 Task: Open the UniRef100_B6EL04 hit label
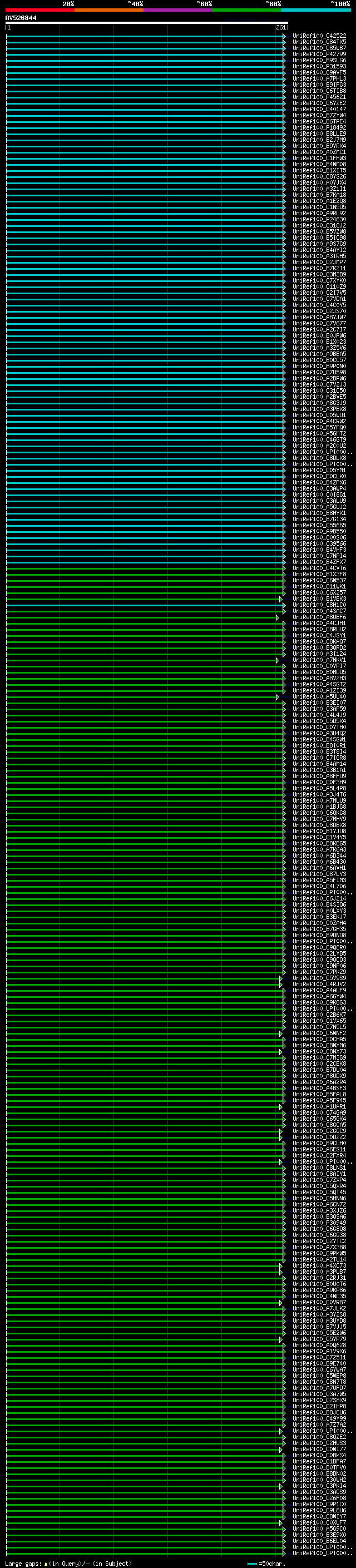pos(319,1541)
